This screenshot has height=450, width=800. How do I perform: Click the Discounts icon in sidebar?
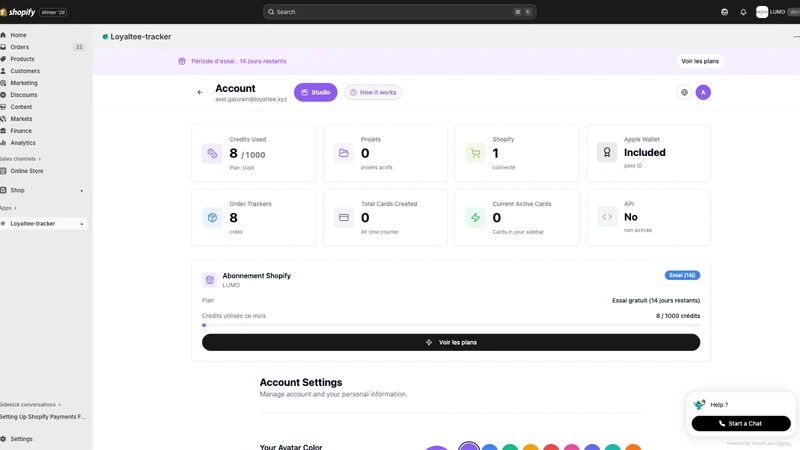point(3,95)
